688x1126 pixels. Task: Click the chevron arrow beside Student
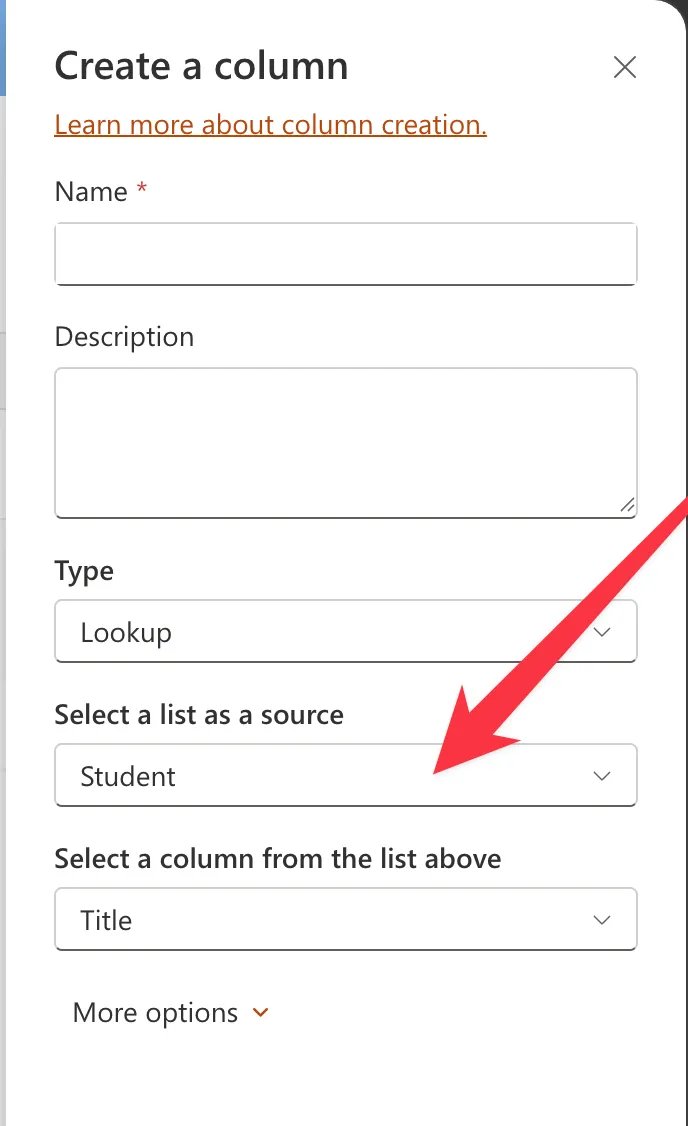(x=602, y=776)
